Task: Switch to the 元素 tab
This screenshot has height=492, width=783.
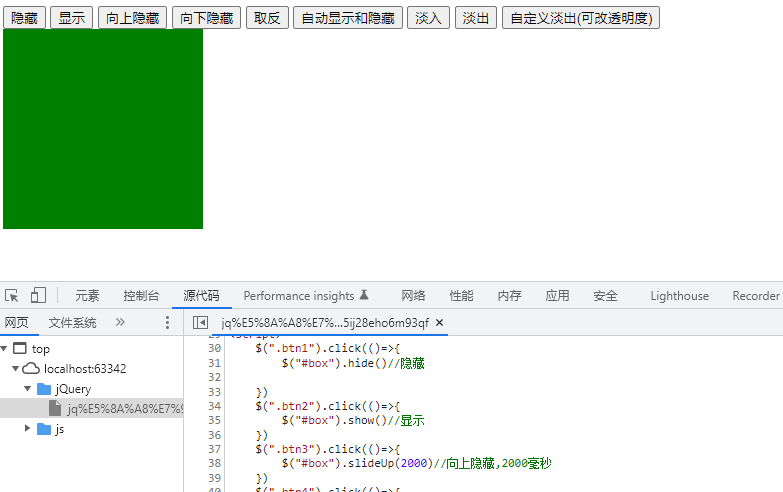Action: [x=87, y=296]
